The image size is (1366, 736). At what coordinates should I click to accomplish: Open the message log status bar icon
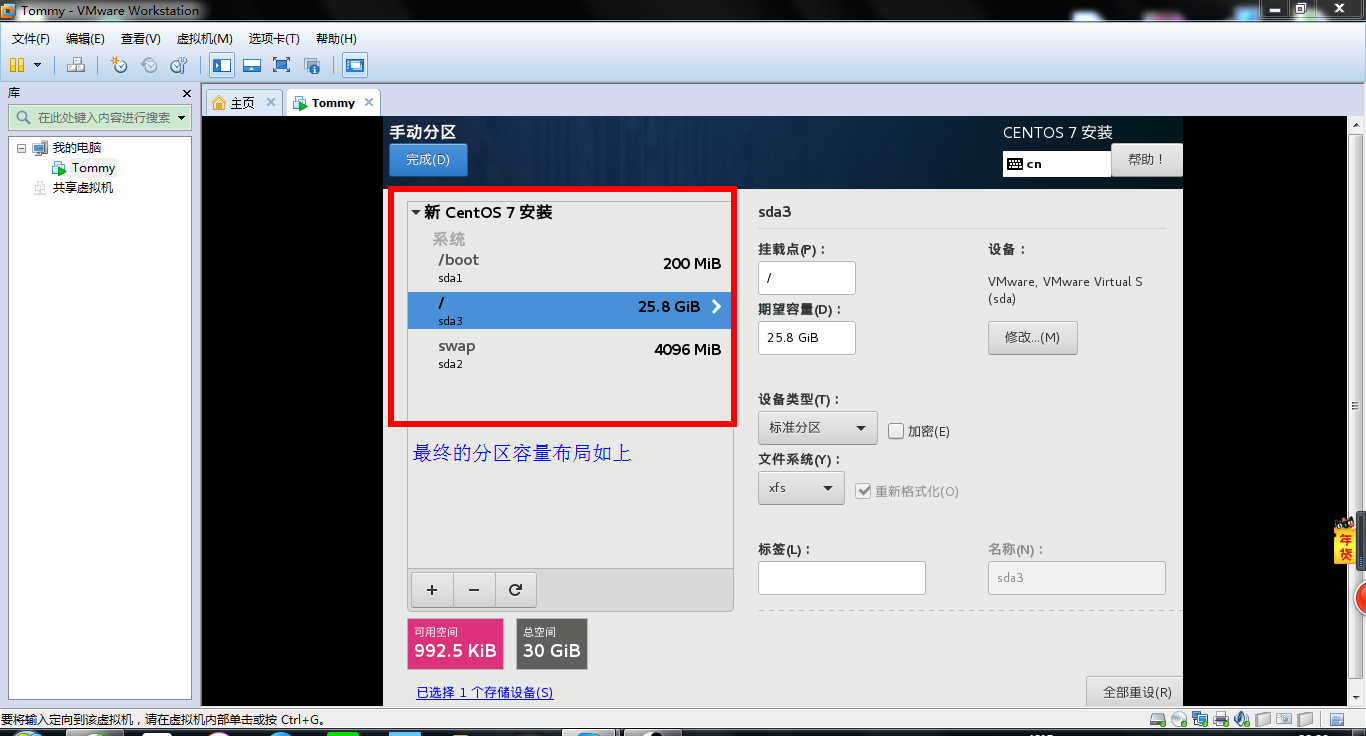pos(1337,719)
